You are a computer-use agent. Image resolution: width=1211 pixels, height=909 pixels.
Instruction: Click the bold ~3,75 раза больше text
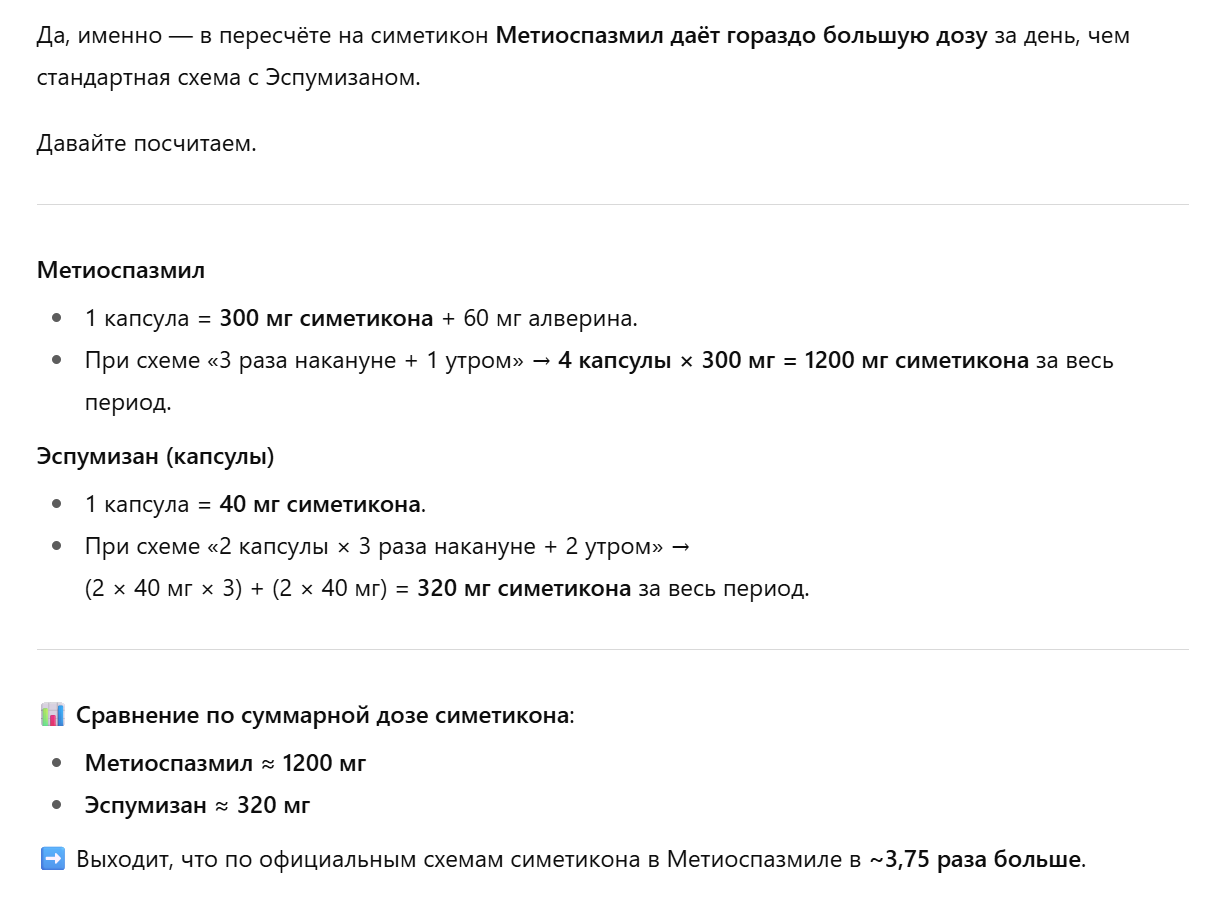click(975, 859)
